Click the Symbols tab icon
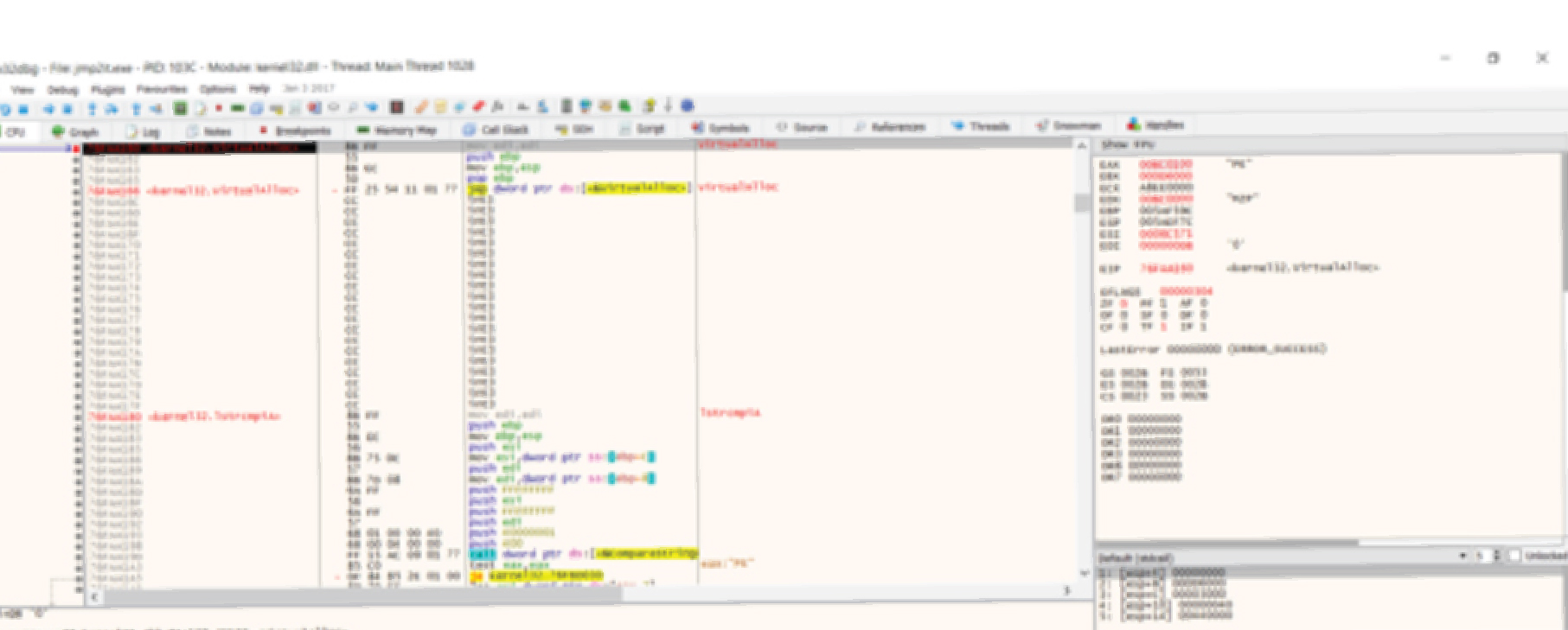 [x=697, y=128]
